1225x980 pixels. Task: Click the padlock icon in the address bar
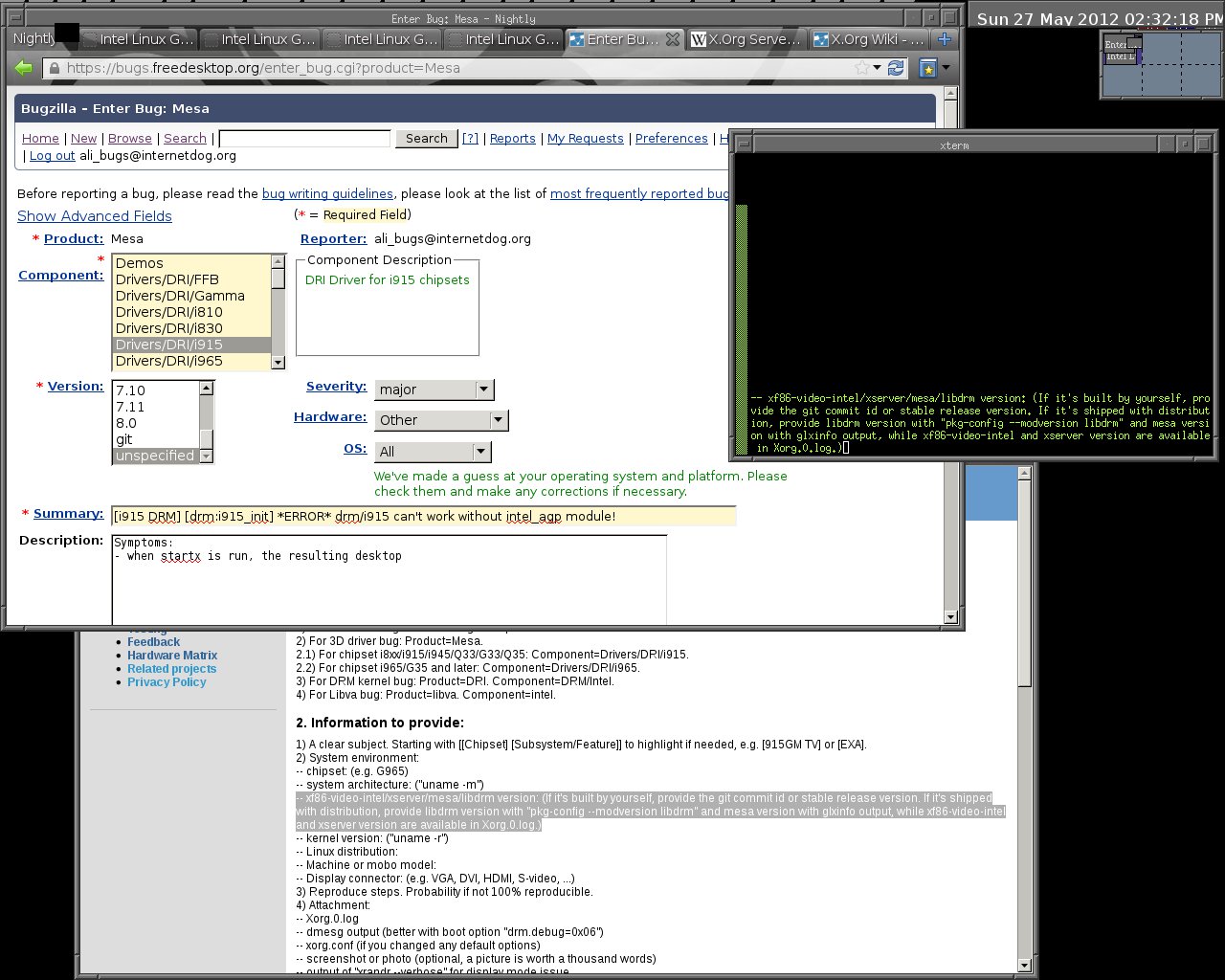55,68
